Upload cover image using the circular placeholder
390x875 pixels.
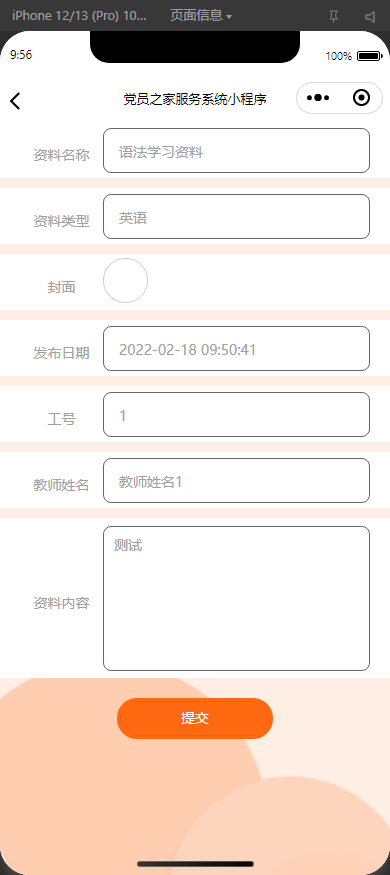click(x=126, y=281)
